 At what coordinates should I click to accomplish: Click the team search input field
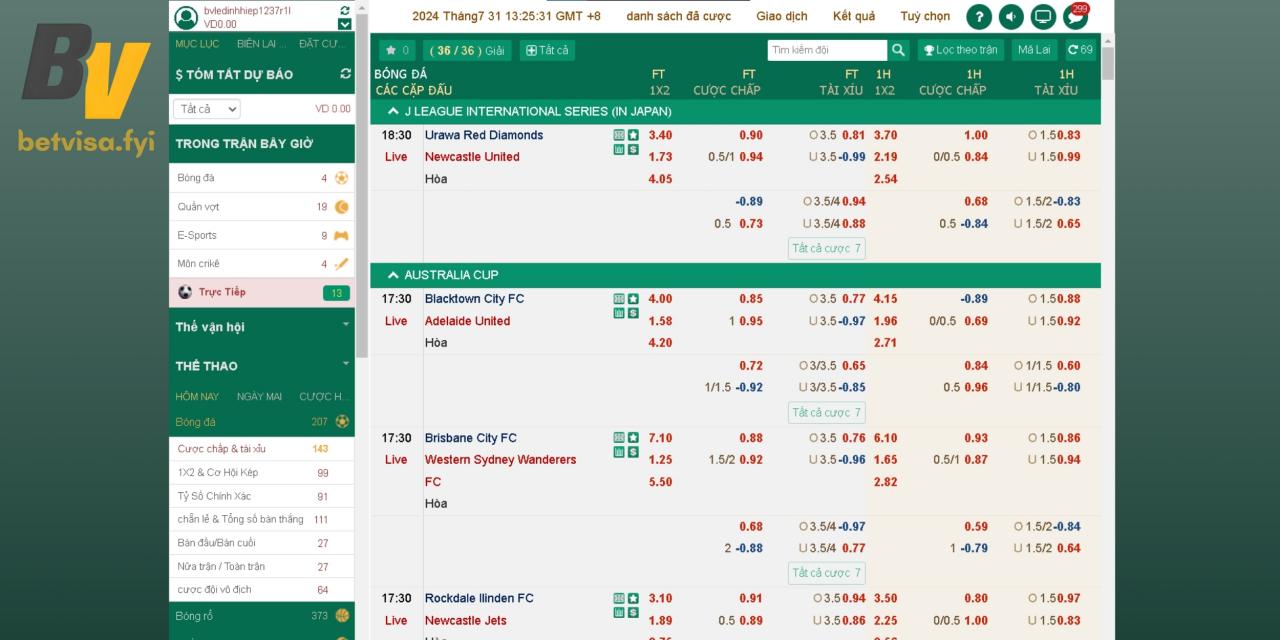[826, 50]
